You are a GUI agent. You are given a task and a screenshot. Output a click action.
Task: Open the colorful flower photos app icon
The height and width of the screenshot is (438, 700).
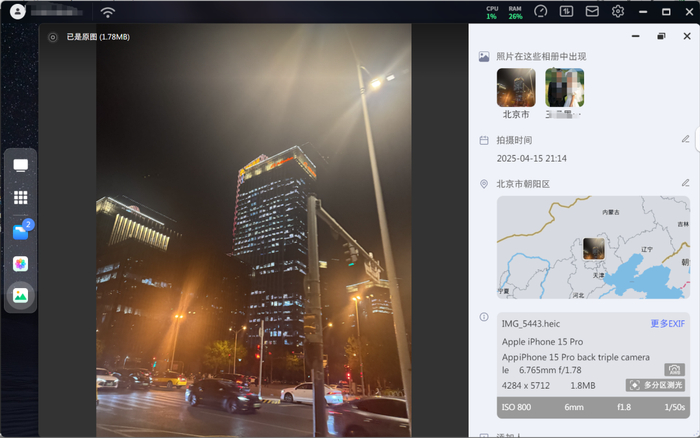tap(21, 264)
